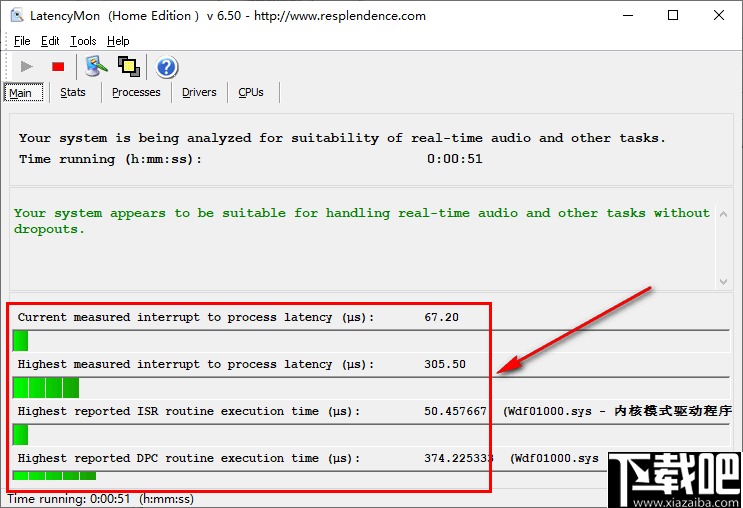Minimize the LatencyMon window
743x508 pixels.
point(628,16)
